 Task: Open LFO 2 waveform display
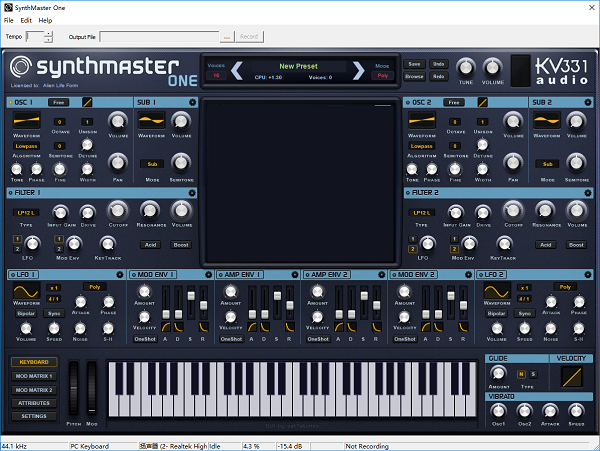click(497, 291)
